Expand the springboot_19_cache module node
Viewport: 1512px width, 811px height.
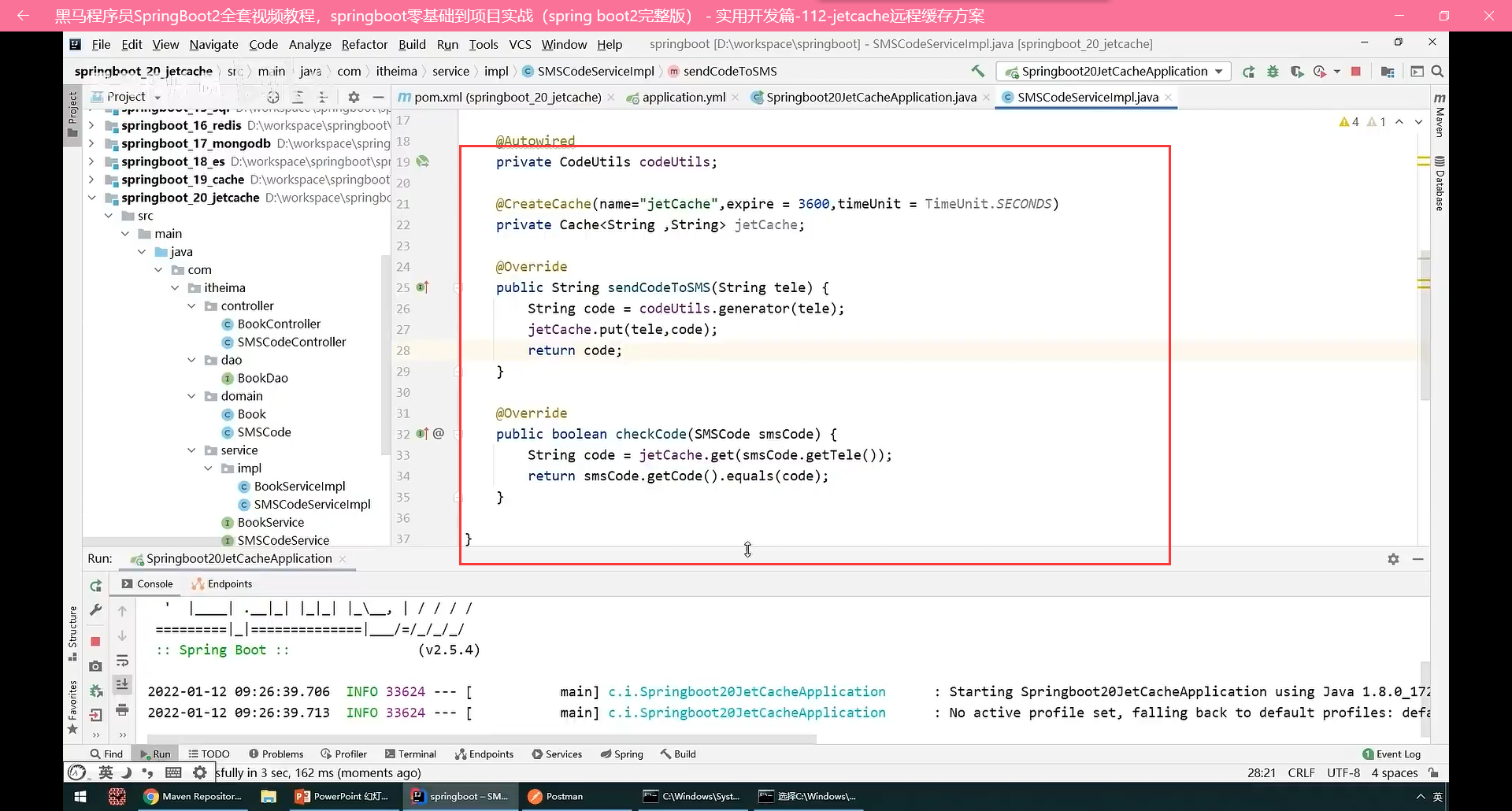click(91, 180)
